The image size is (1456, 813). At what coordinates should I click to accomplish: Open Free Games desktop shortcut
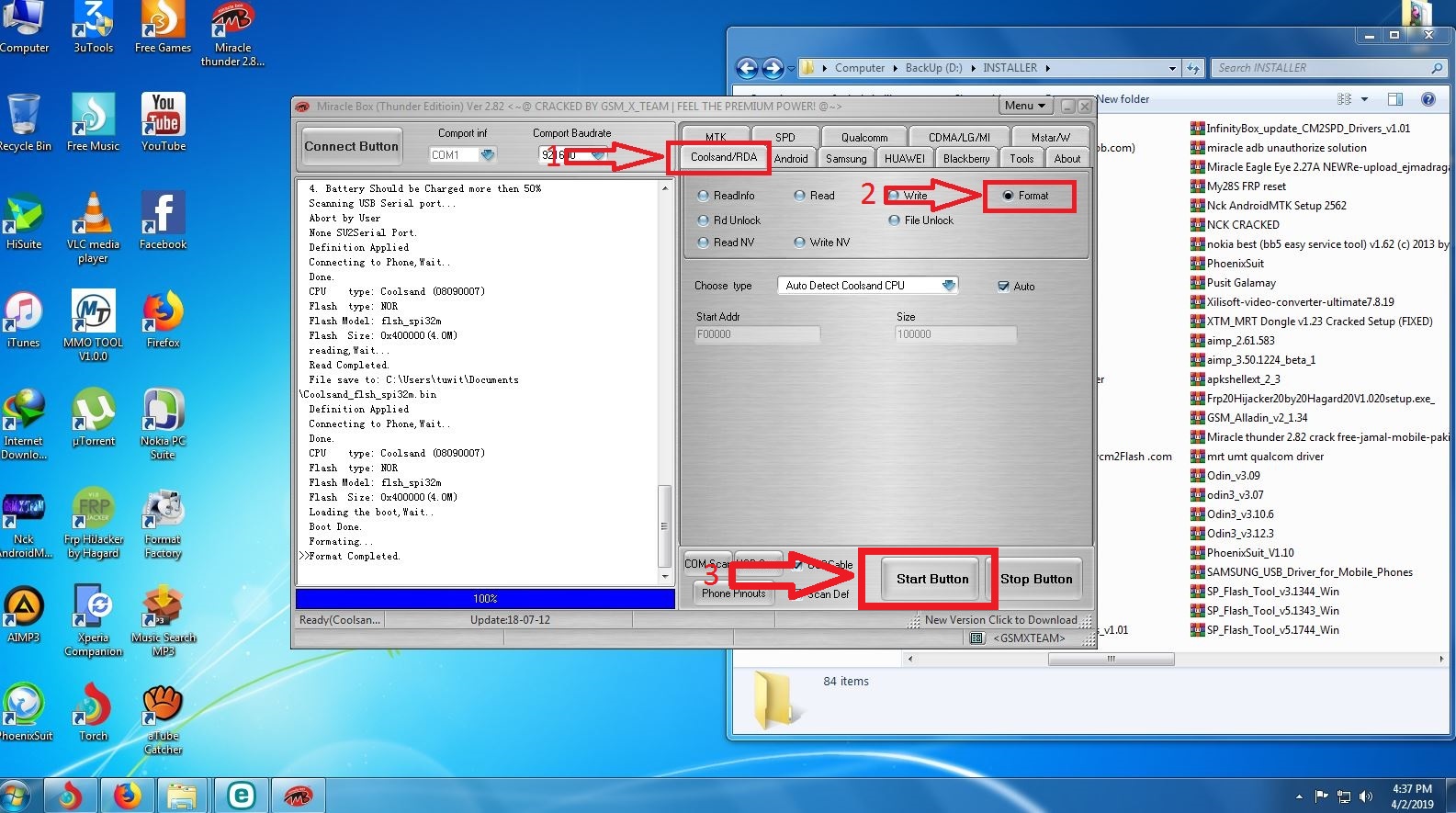(163, 28)
